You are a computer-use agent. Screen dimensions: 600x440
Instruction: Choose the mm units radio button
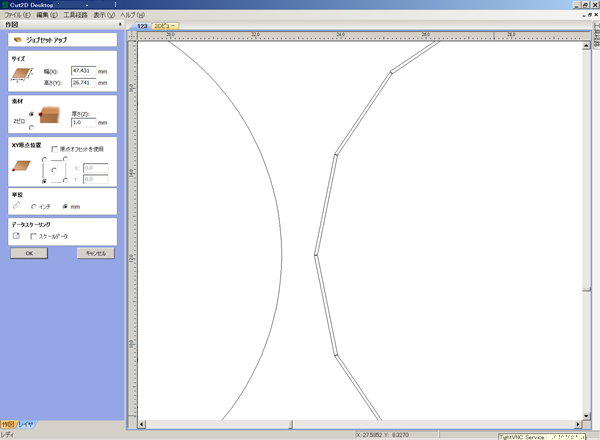[65, 207]
